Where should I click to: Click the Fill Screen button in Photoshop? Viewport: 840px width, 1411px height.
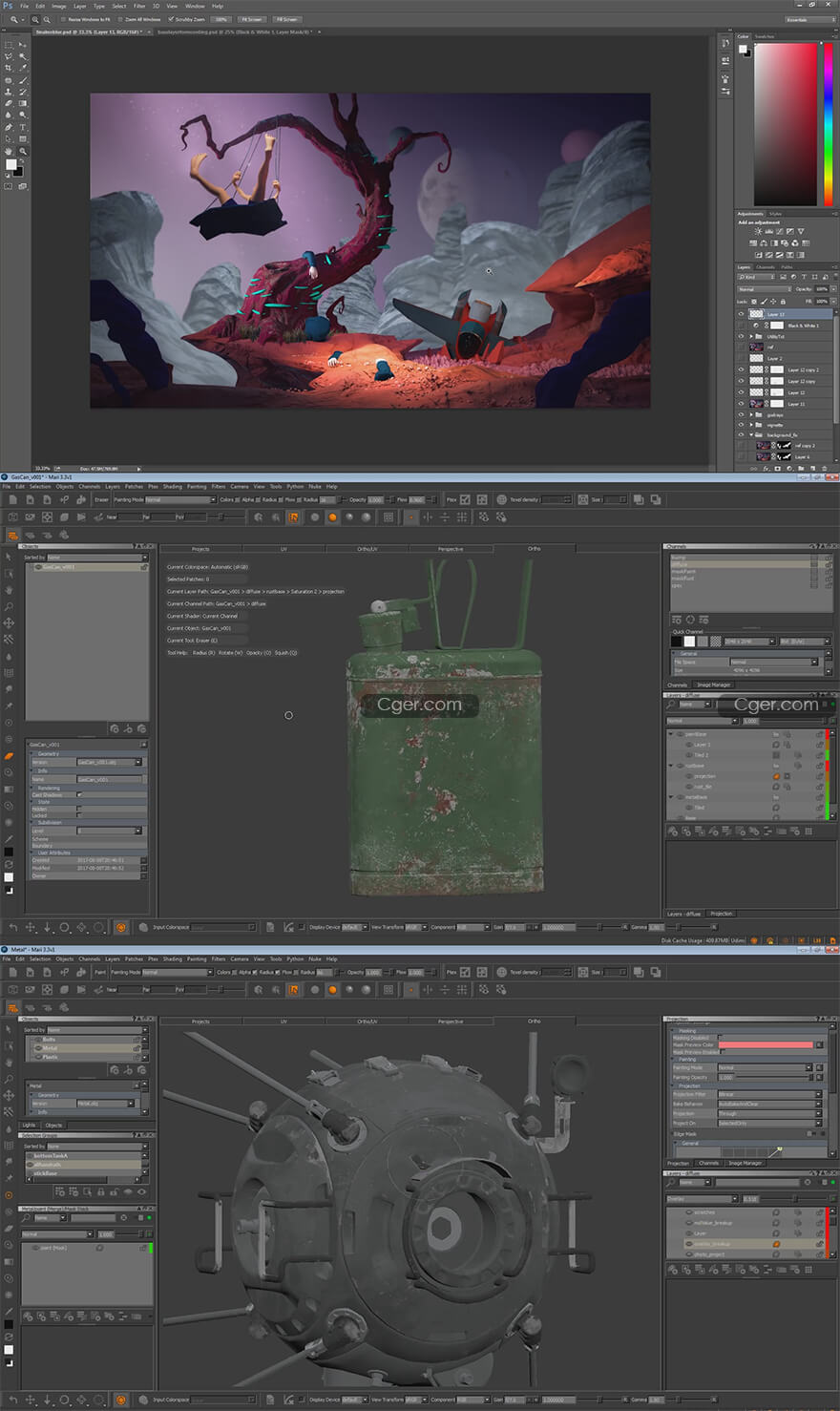(x=287, y=19)
